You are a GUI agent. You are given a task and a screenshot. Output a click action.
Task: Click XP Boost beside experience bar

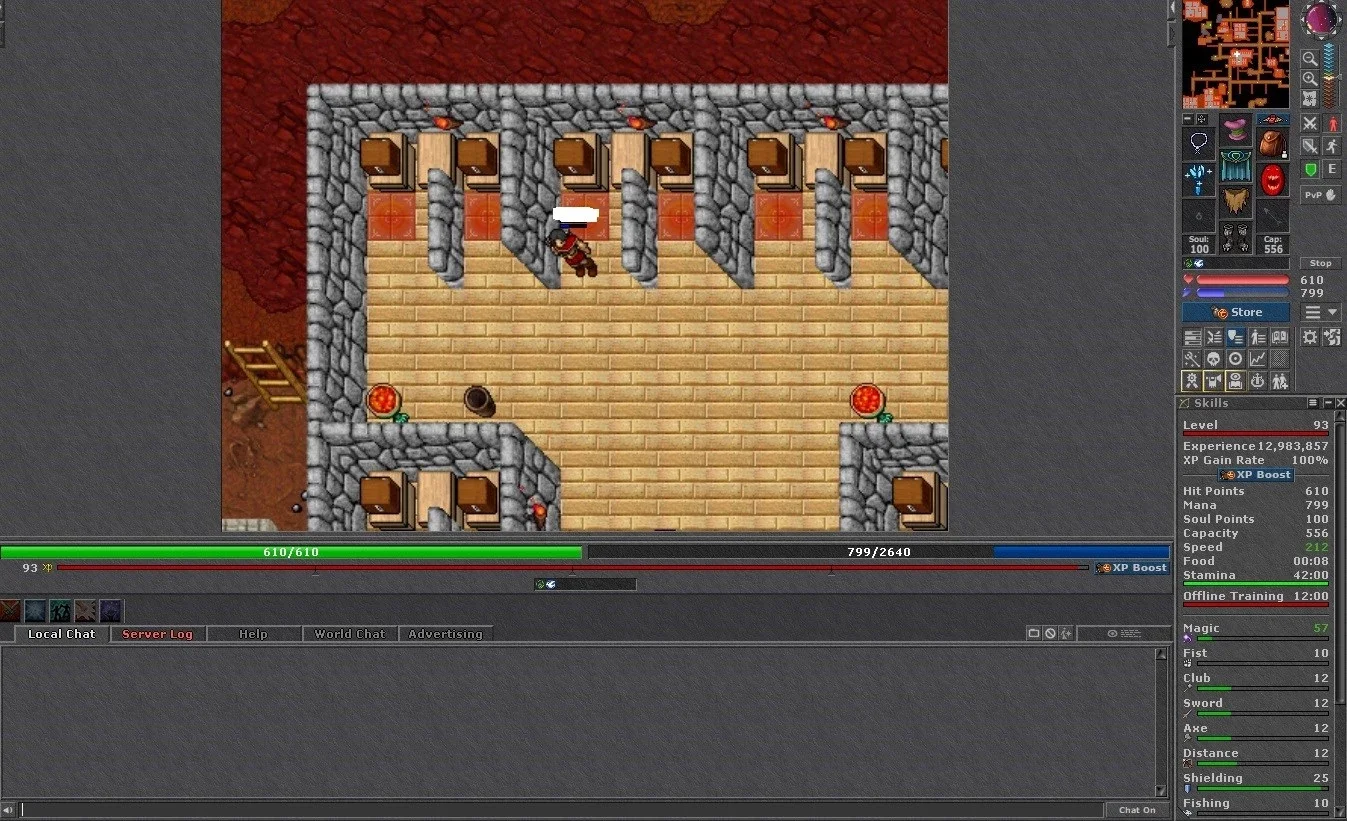(1132, 568)
